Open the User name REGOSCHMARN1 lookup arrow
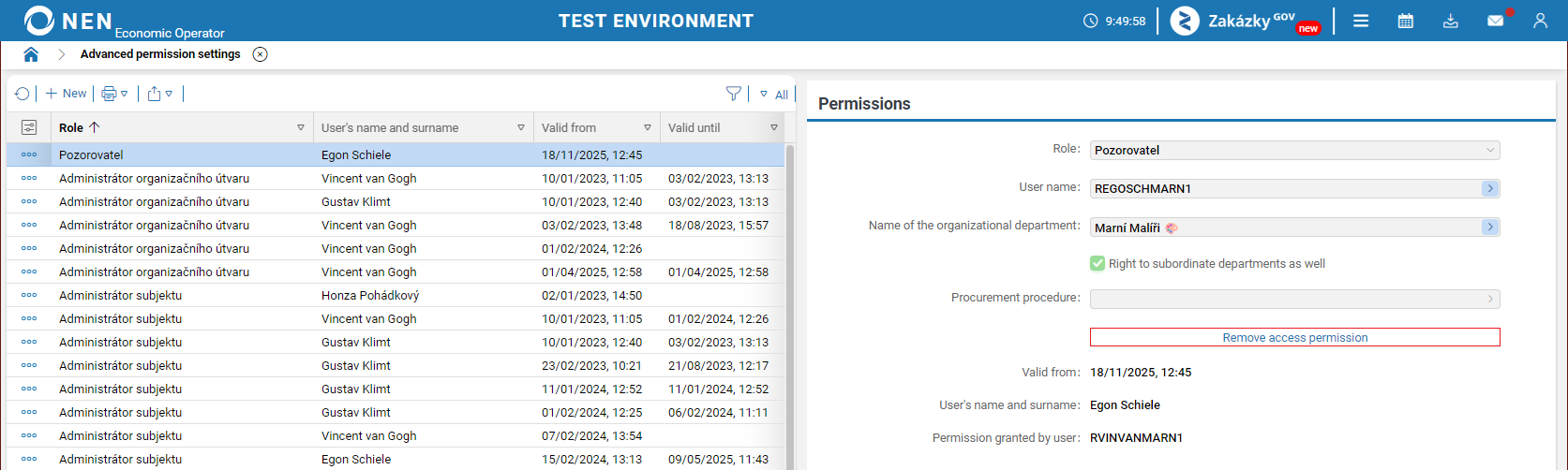This screenshot has width=1568, height=470. 1490,188
